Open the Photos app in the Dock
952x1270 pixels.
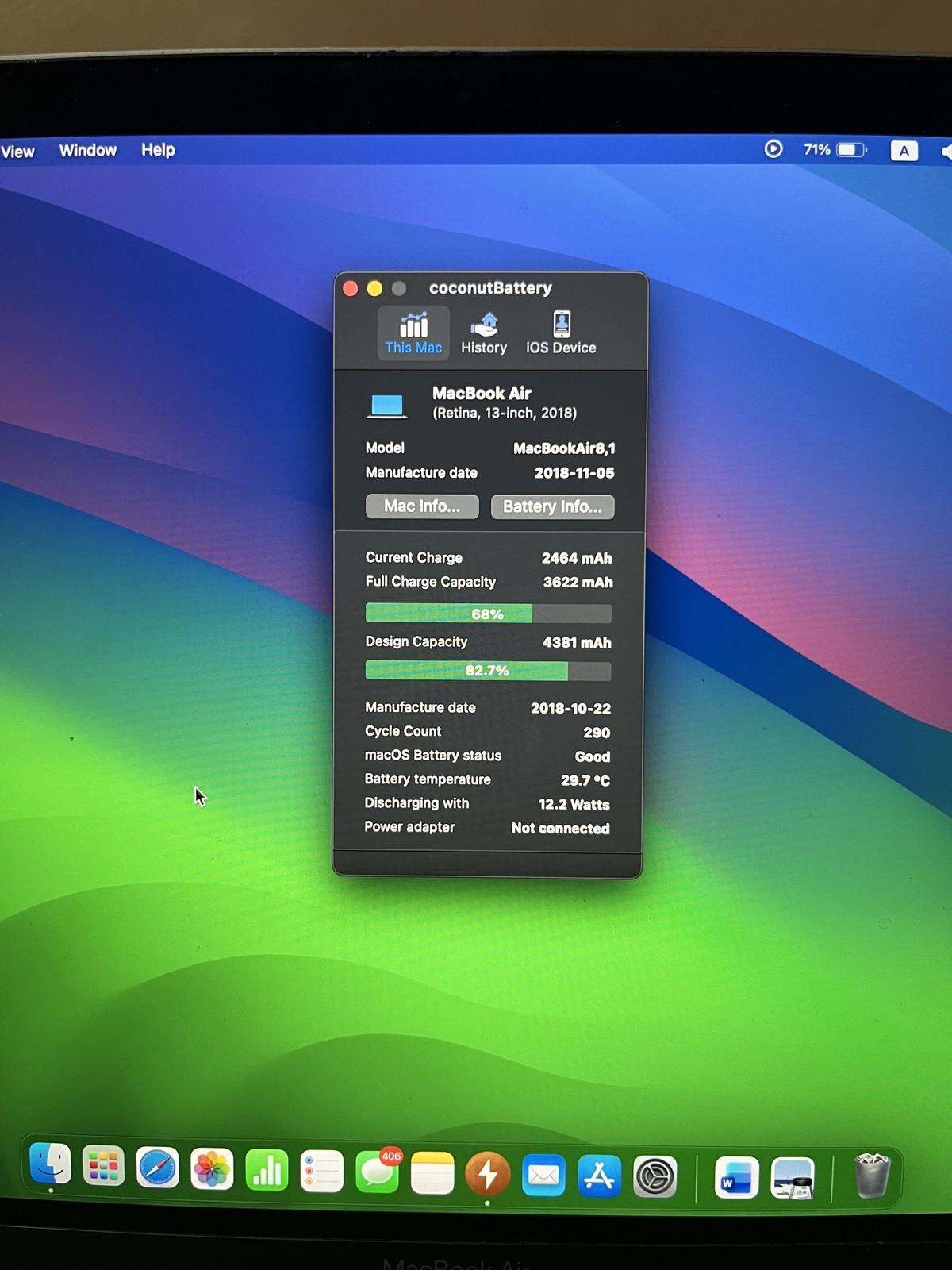tap(212, 1169)
